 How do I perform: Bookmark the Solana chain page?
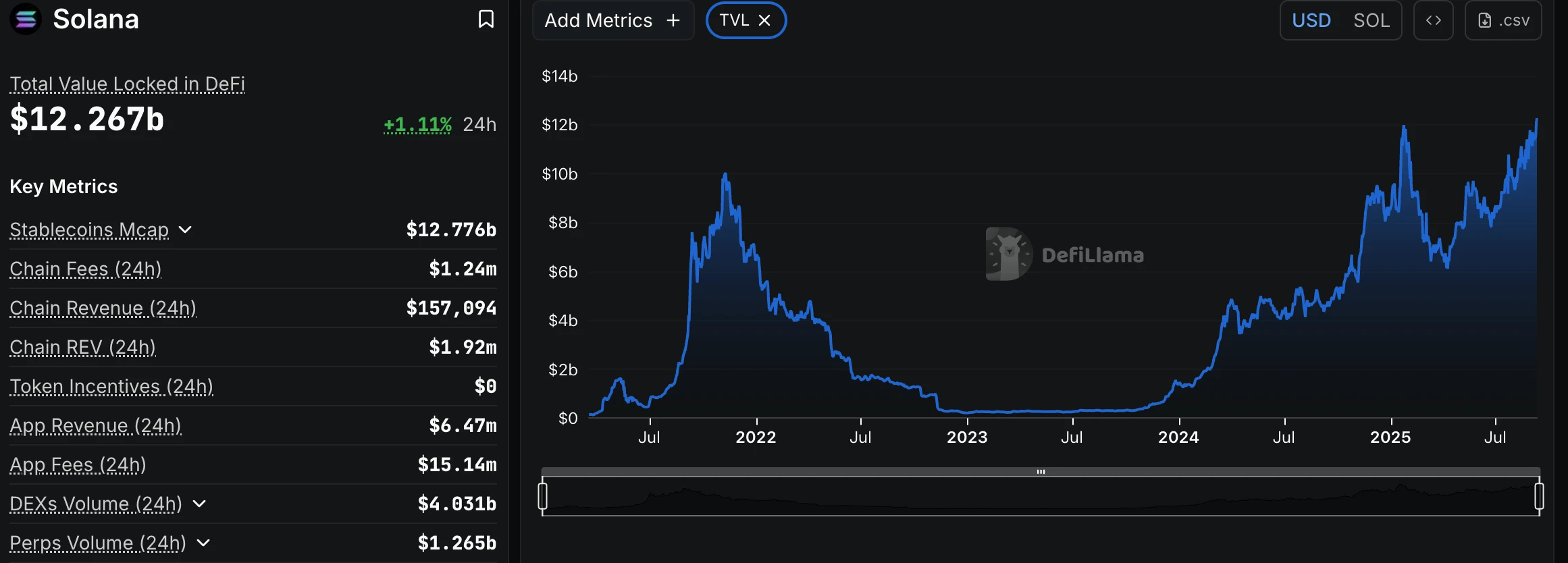[486, 19]
